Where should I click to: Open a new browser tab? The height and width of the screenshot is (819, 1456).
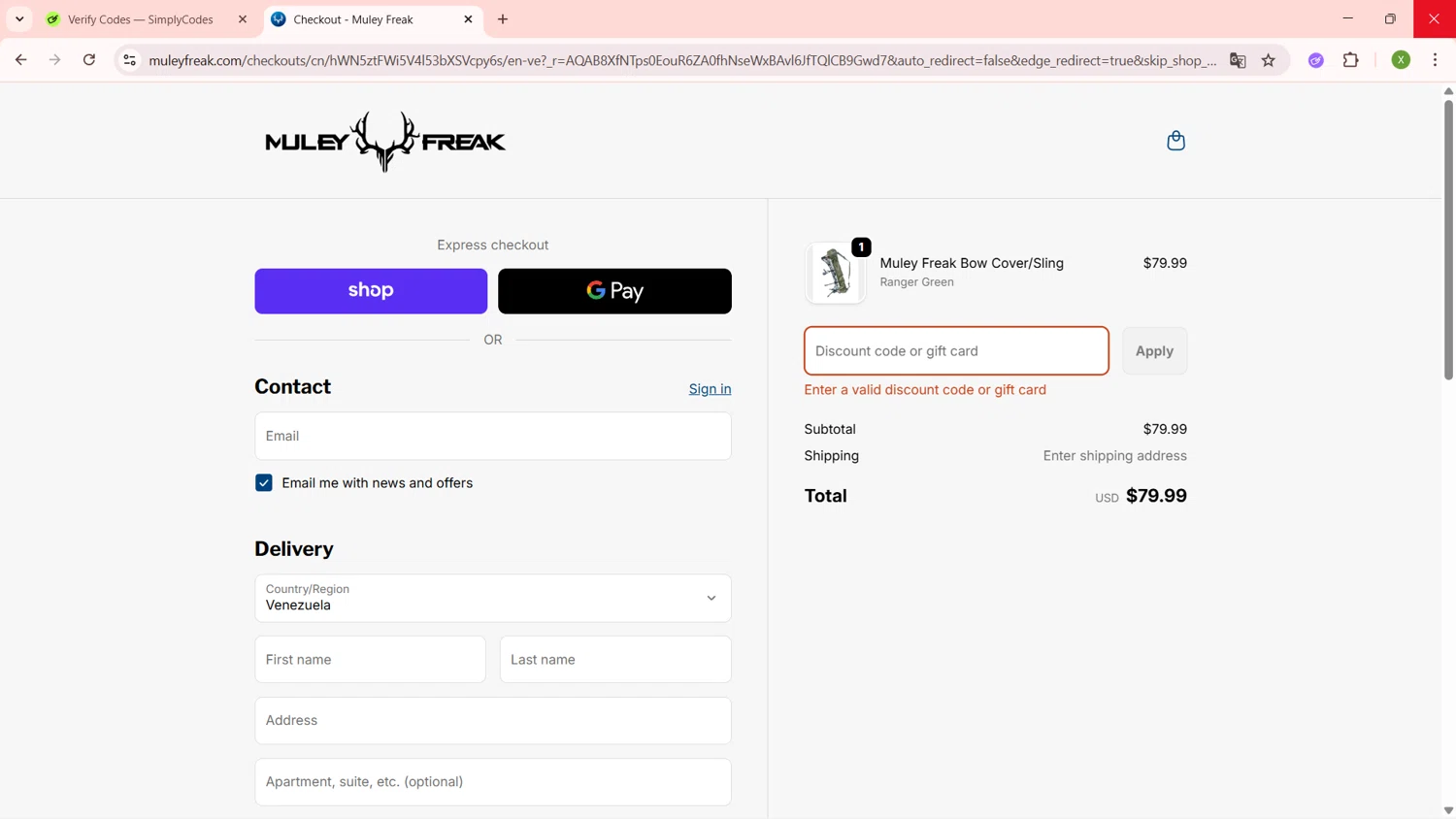503,19
